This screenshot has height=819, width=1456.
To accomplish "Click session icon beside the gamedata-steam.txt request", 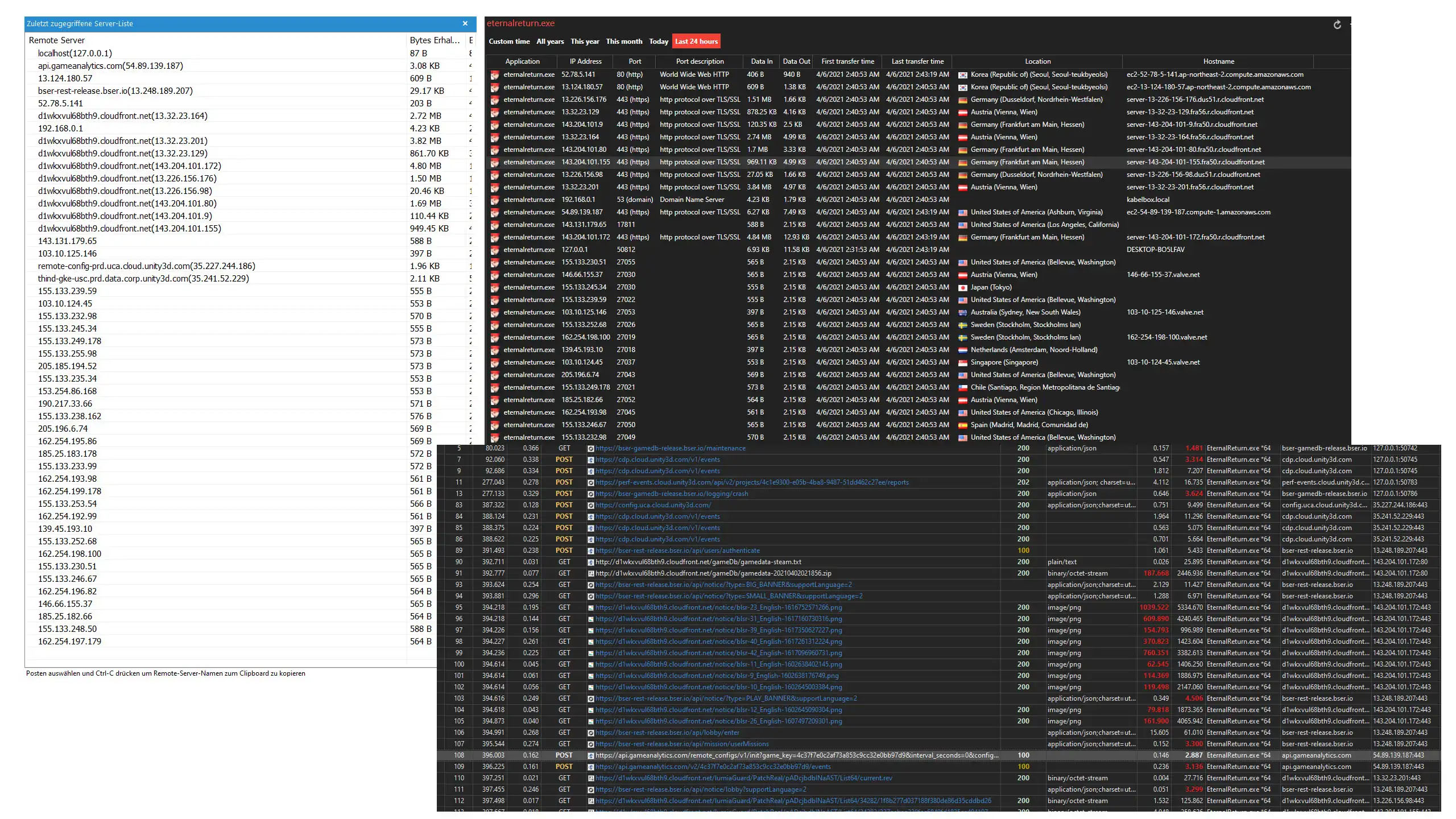I will click(x=590, y=562).
